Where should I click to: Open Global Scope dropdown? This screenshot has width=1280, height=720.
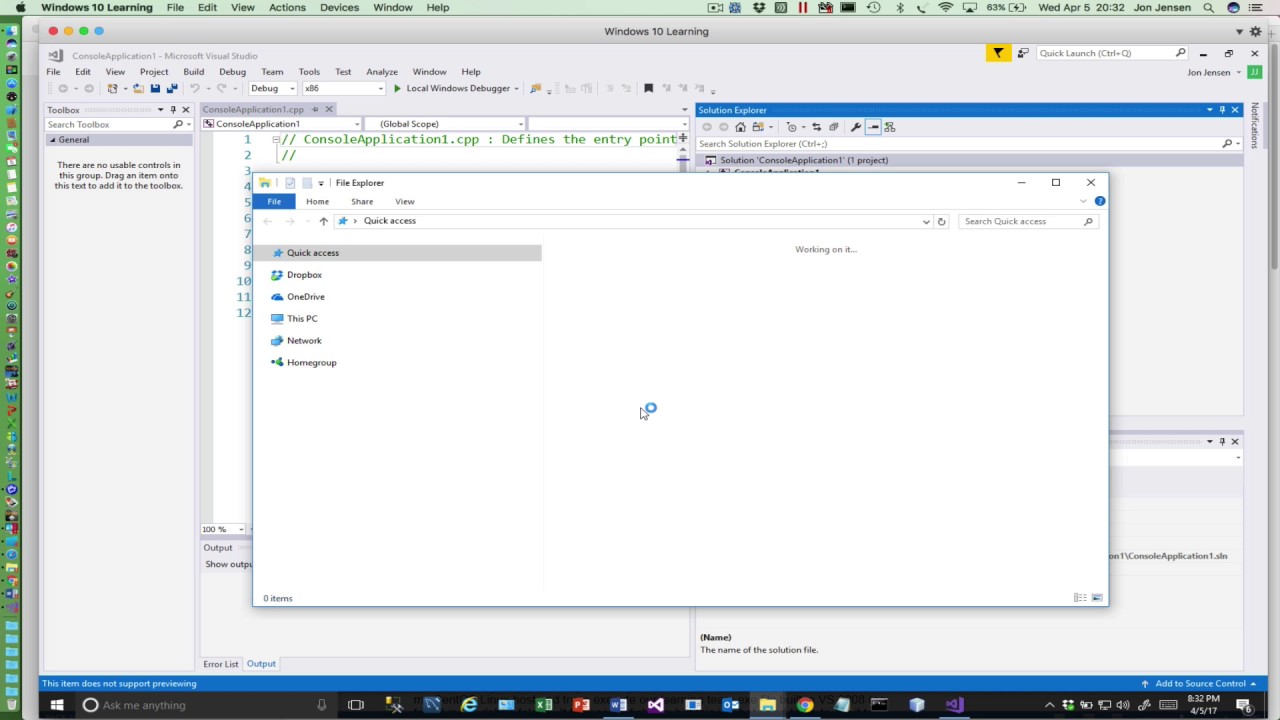pos(443,124)
